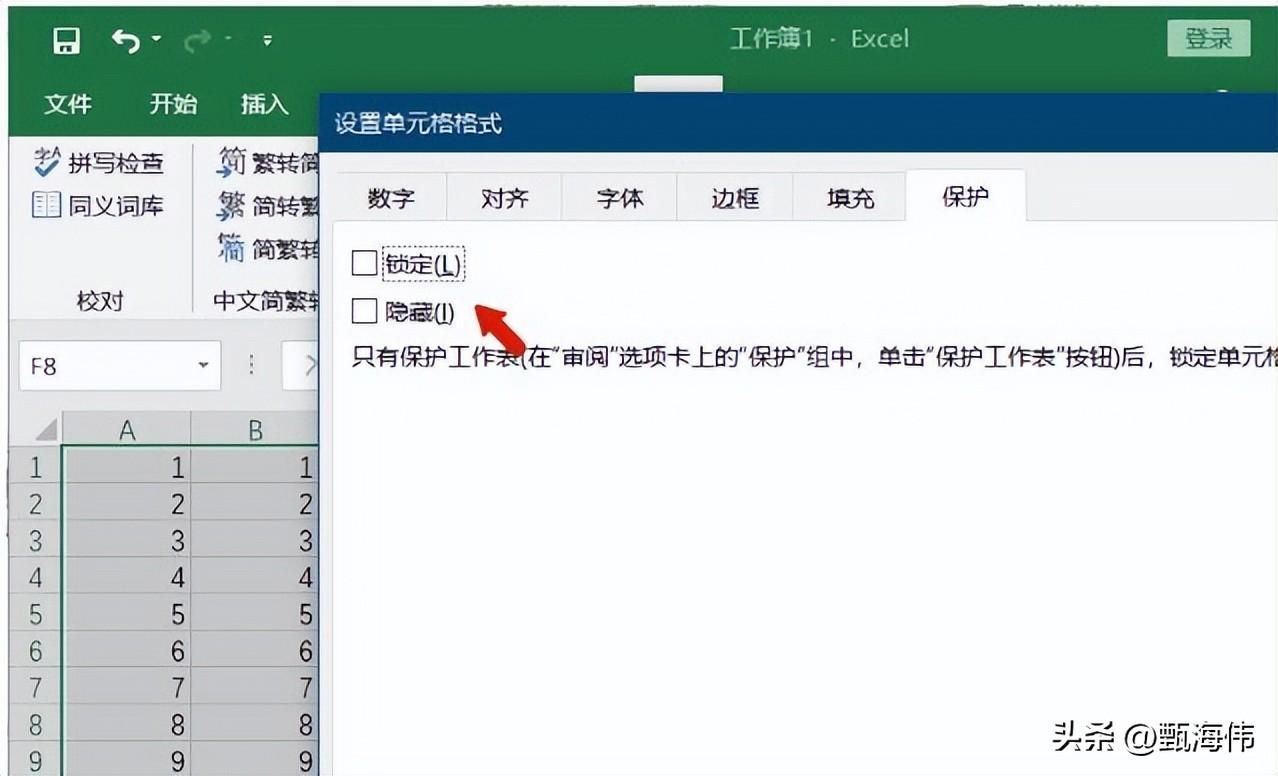The width and height of the screenshot is (1278, 776).
Task: Open the 文件 menu tab
Action: [x=68, y=104]
